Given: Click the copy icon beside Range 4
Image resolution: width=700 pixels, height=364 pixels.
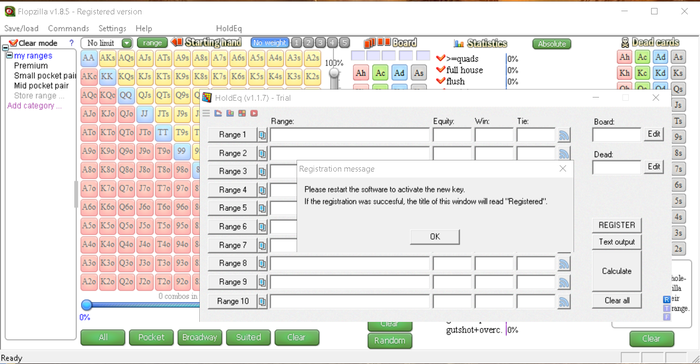Looking at the screenshot, I should [262, 190].
